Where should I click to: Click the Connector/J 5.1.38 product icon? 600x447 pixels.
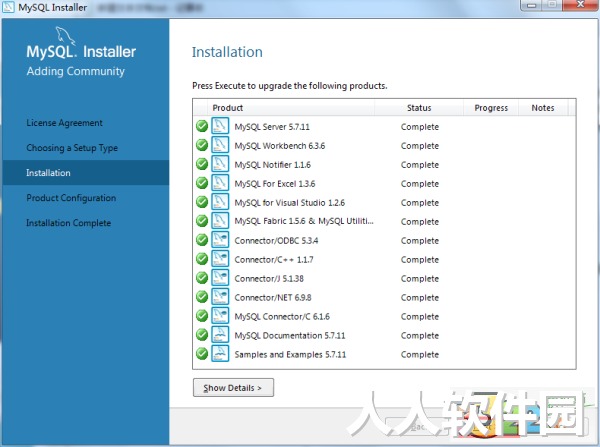(x=220, y=277)
